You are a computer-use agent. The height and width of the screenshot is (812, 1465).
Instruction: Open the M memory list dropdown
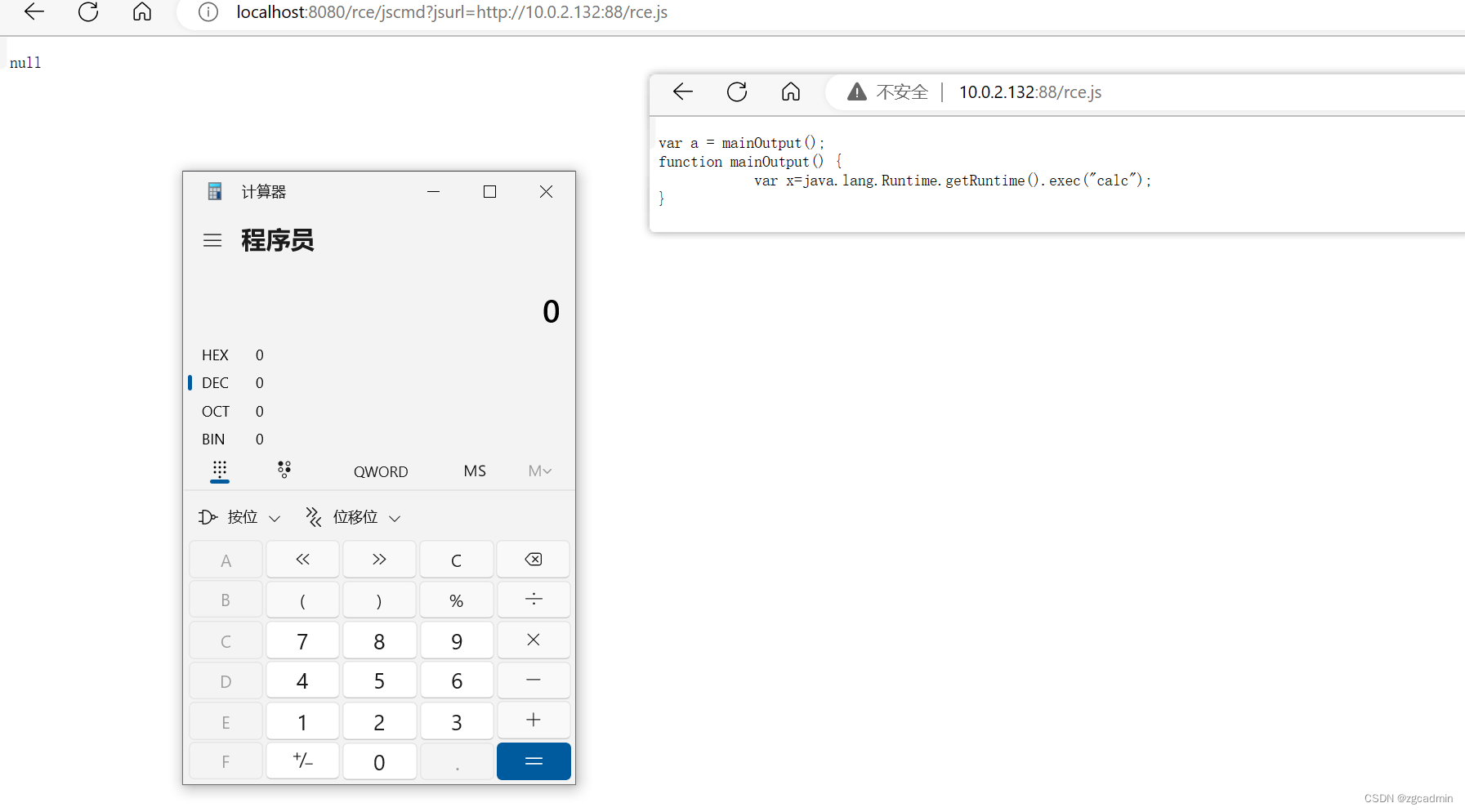(x=540, y=471)
